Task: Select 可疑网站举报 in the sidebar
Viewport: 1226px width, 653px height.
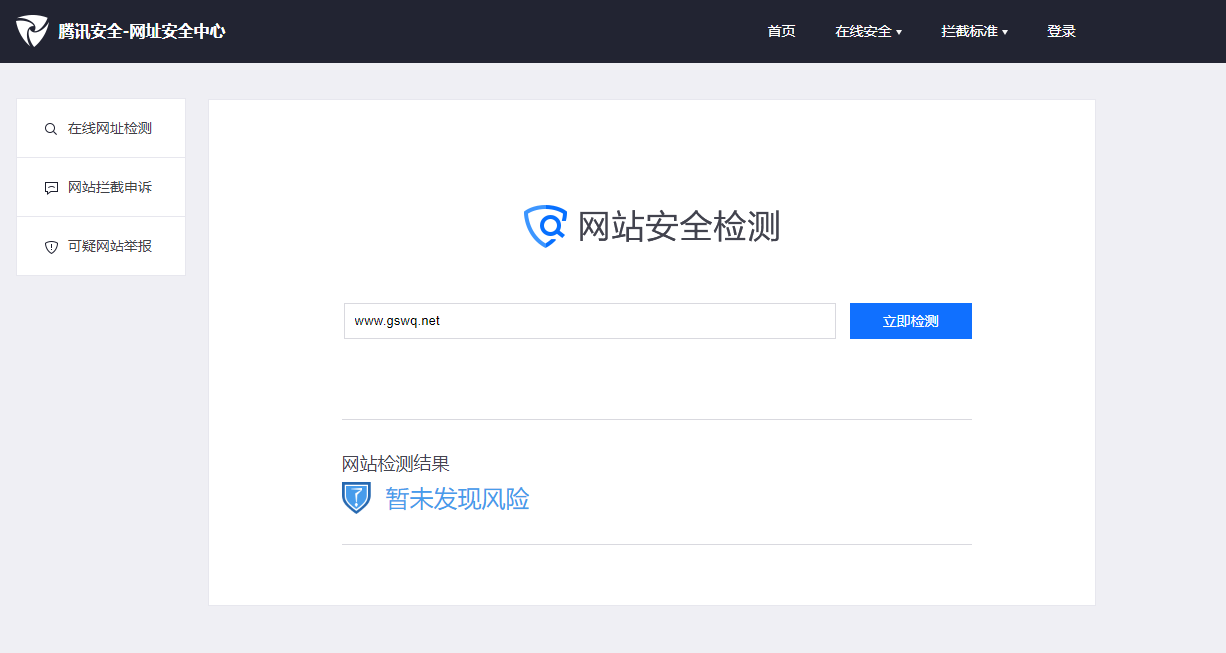Action: [x=101, y=246]
